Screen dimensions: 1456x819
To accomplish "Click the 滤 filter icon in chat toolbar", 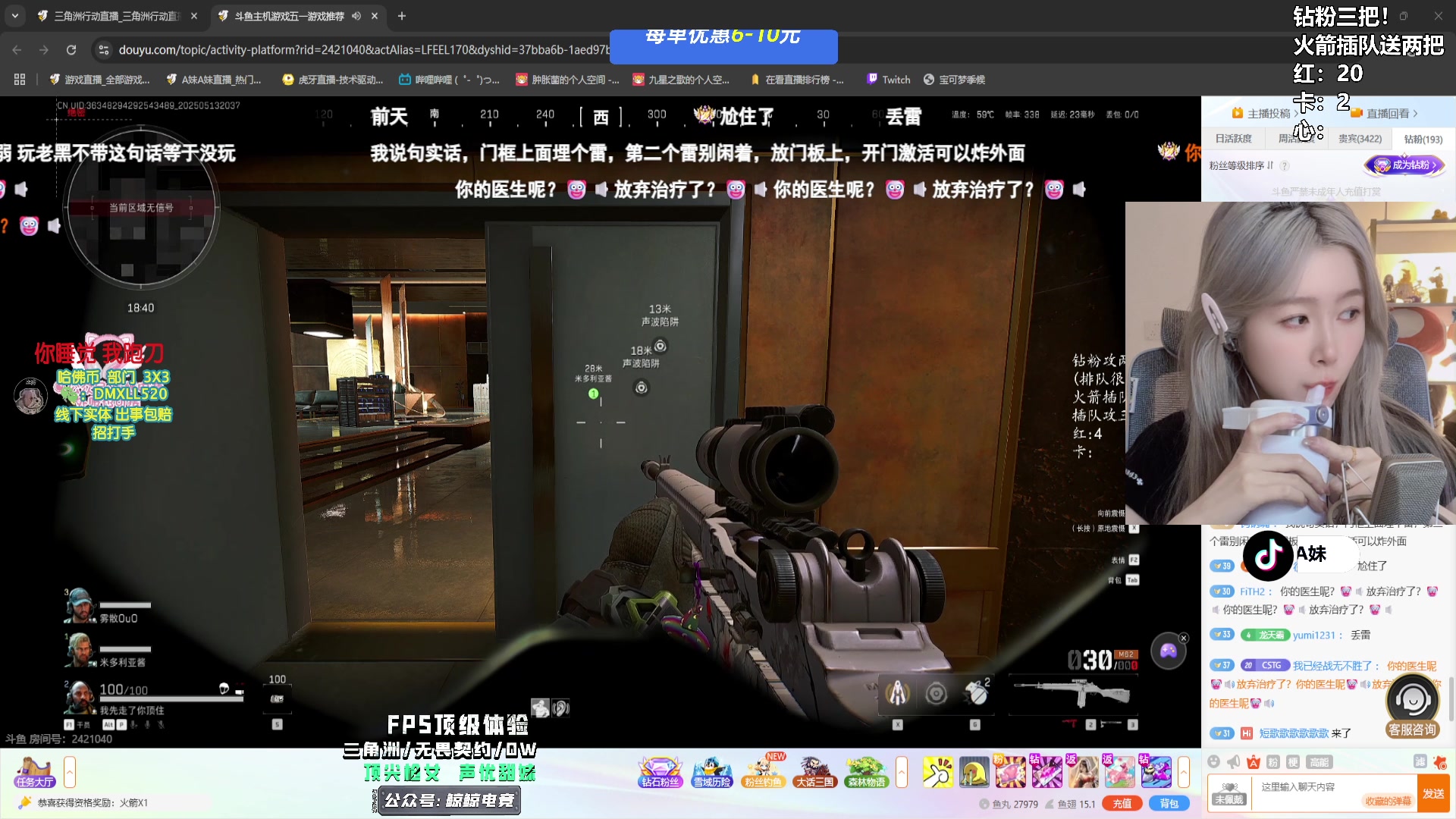I will (1420, 762).
